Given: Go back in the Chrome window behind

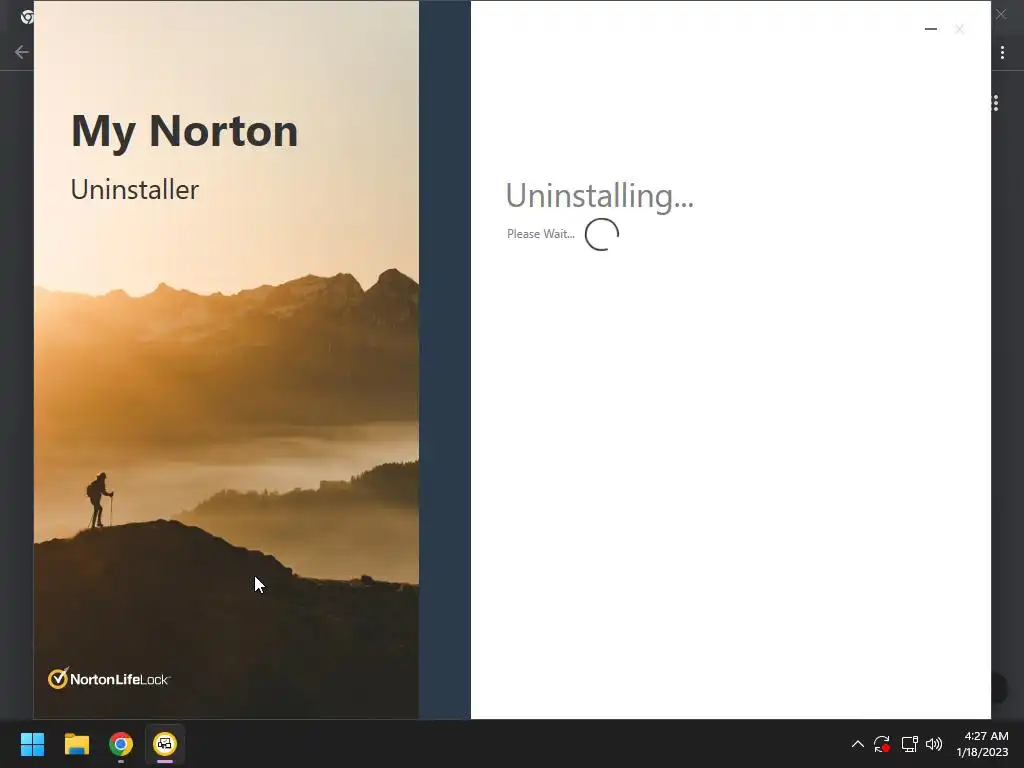Looking at the screenshot, I should 21,52.
